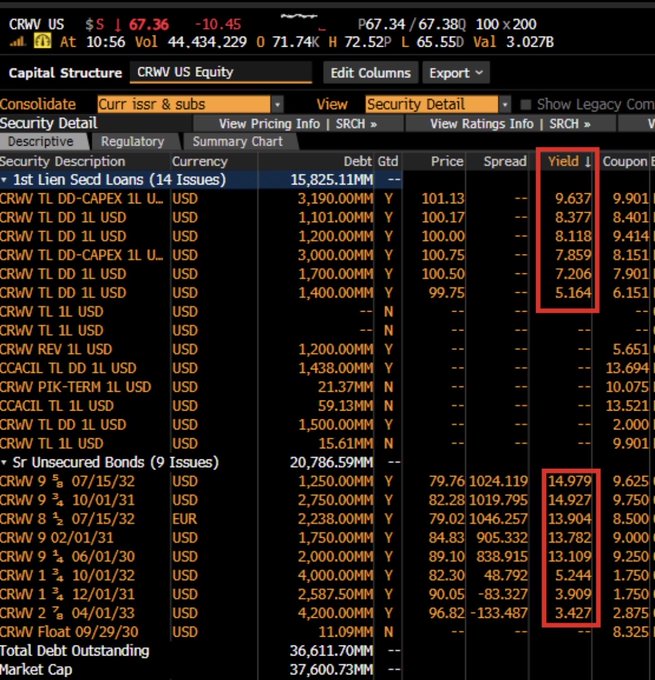Select the EUR CRWV 8 1/2 07/15/32 bond

pos(328,519)
